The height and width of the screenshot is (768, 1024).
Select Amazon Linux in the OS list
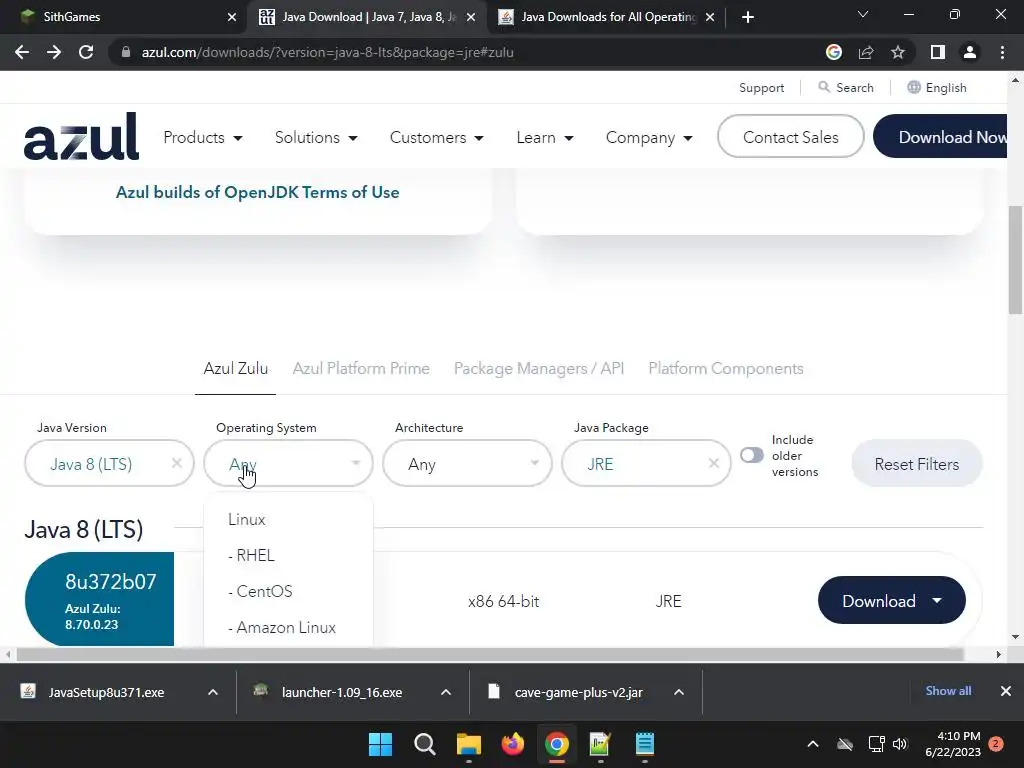click(x=288, y=628)
